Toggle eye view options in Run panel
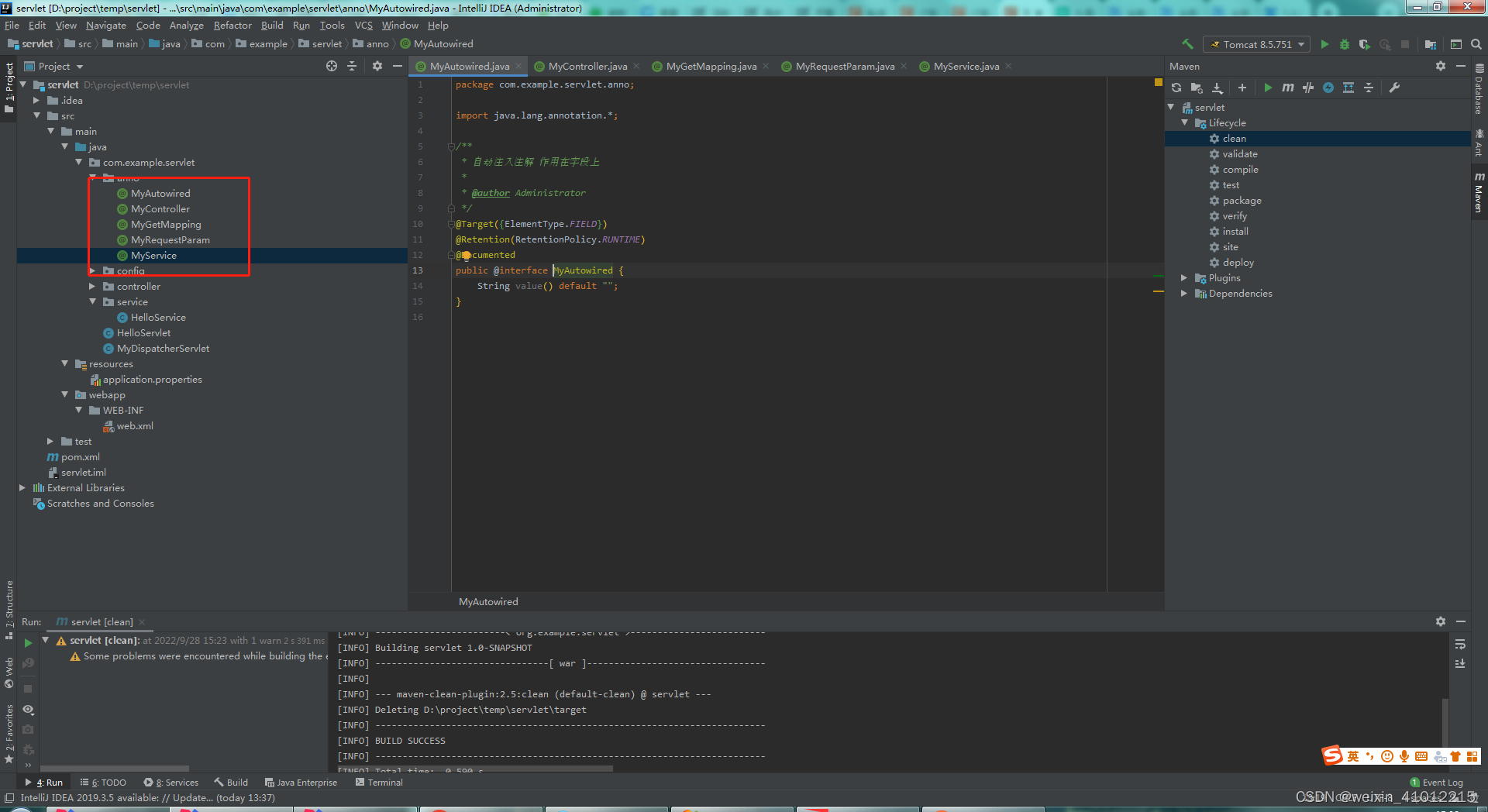This screenshot has height=812, width=1488. 28,709
